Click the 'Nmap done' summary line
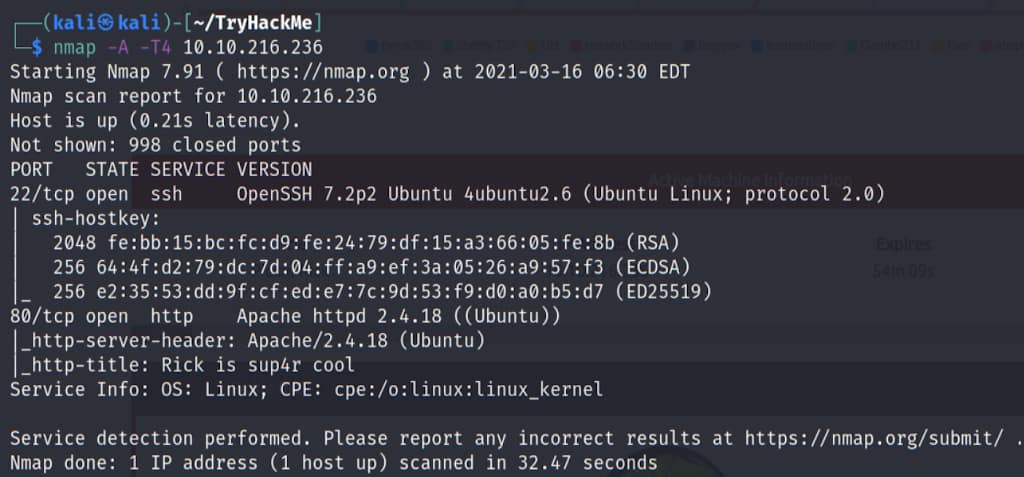This screenshot has width=1024, height=477. point(333,462)
